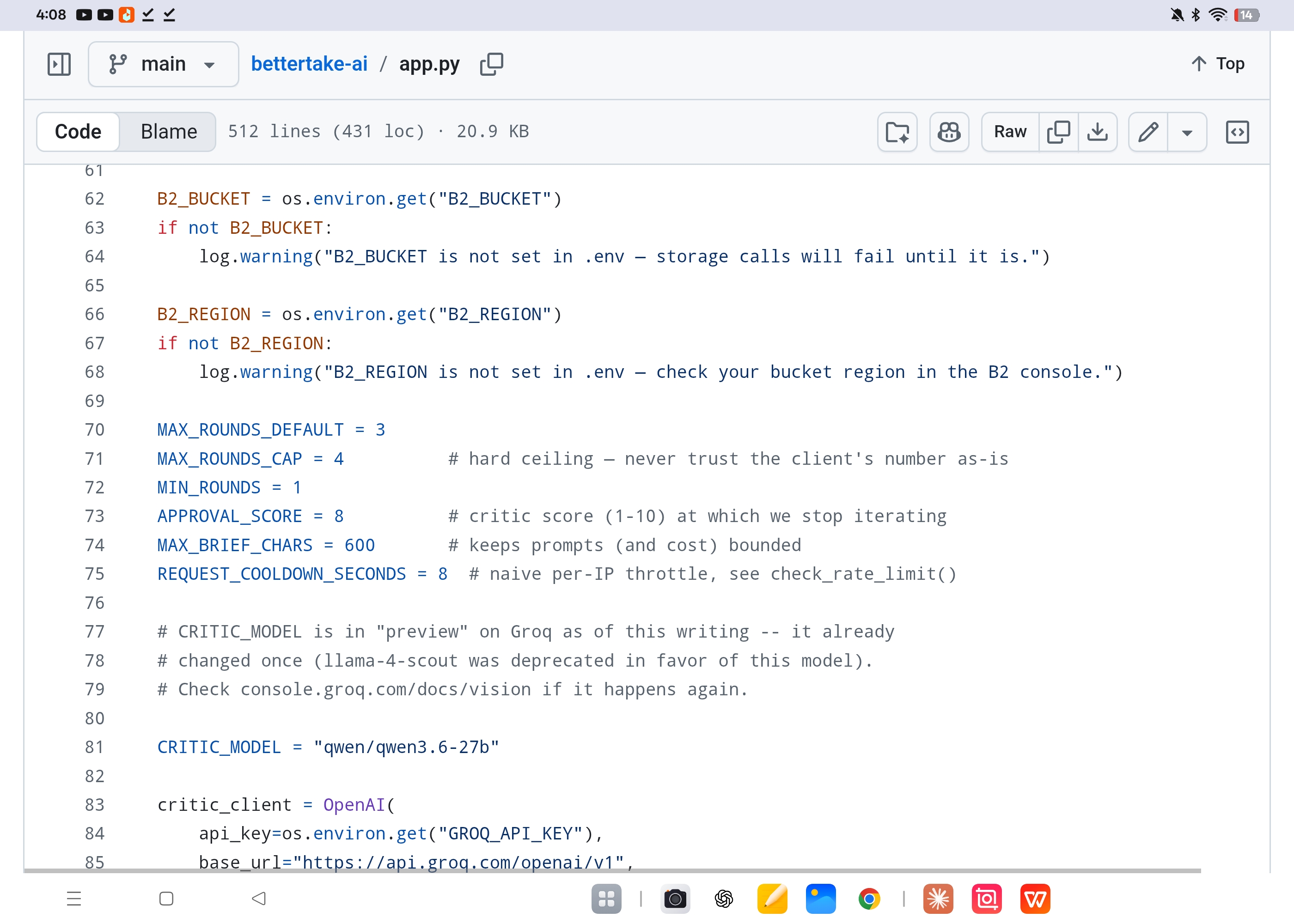
Task: Launch the Camera app from dock
Action: (676, 899)
